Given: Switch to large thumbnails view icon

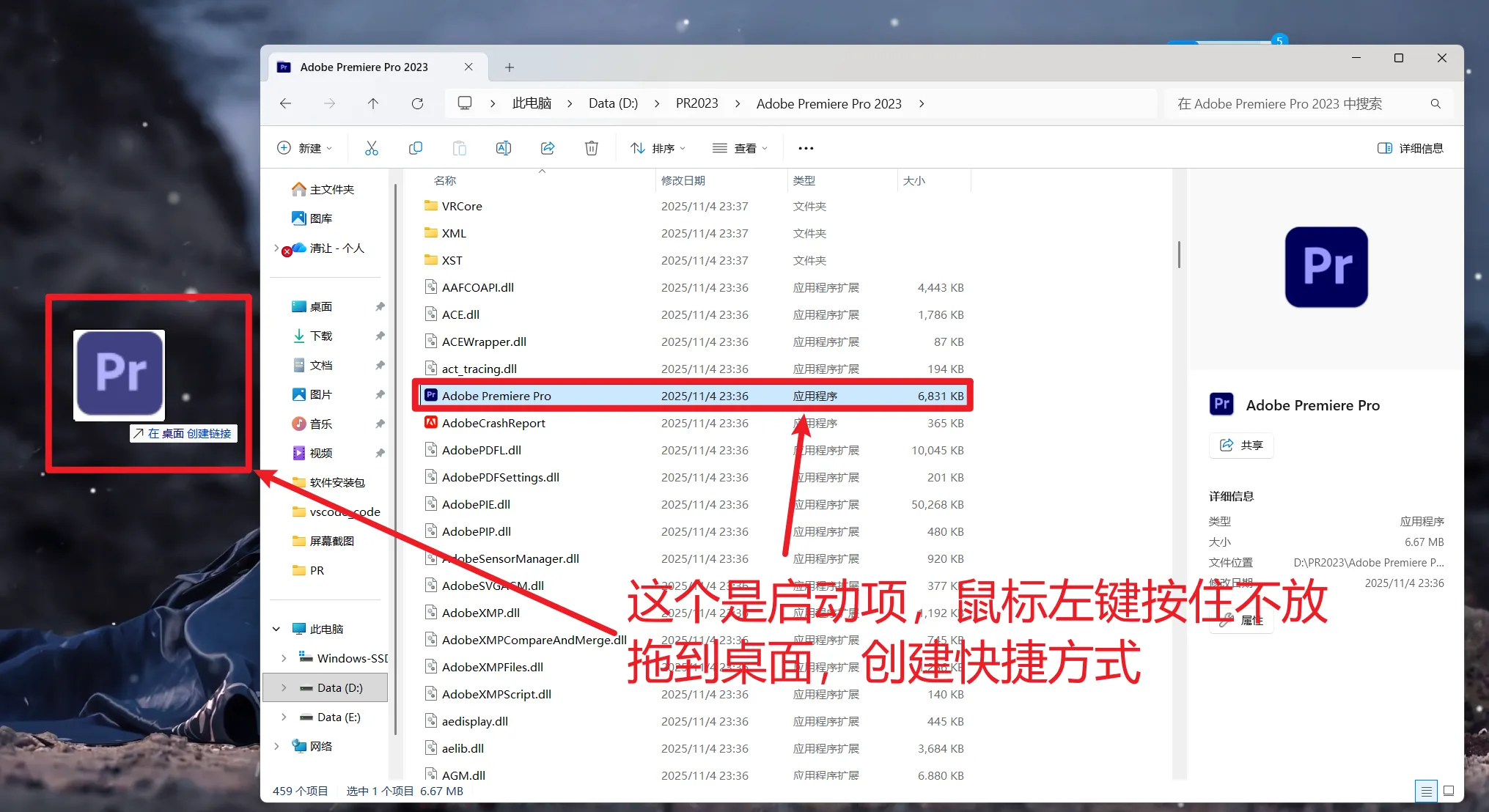Looking at the screenshot, I should [1449, 791].
